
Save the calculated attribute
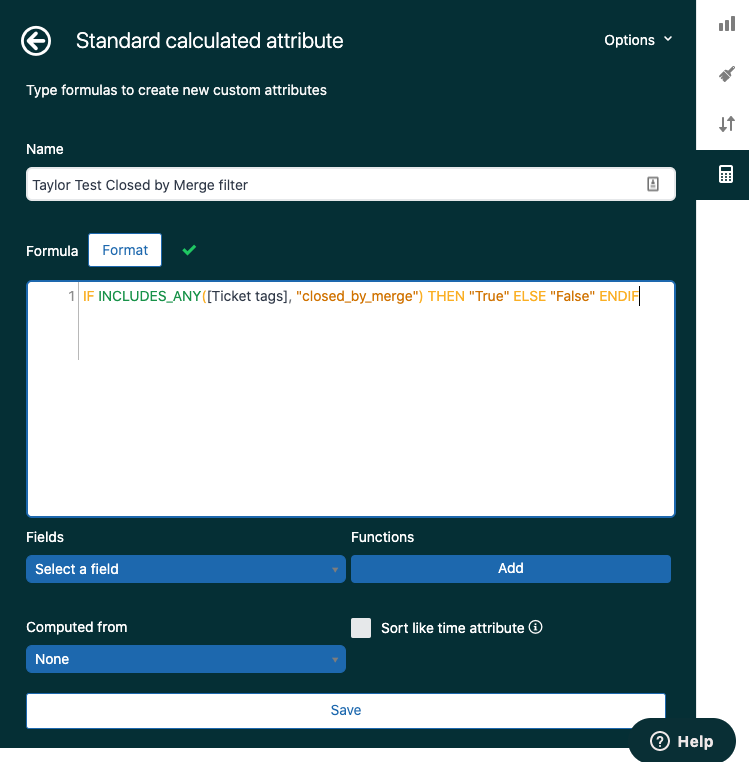(x=346, y=710)
